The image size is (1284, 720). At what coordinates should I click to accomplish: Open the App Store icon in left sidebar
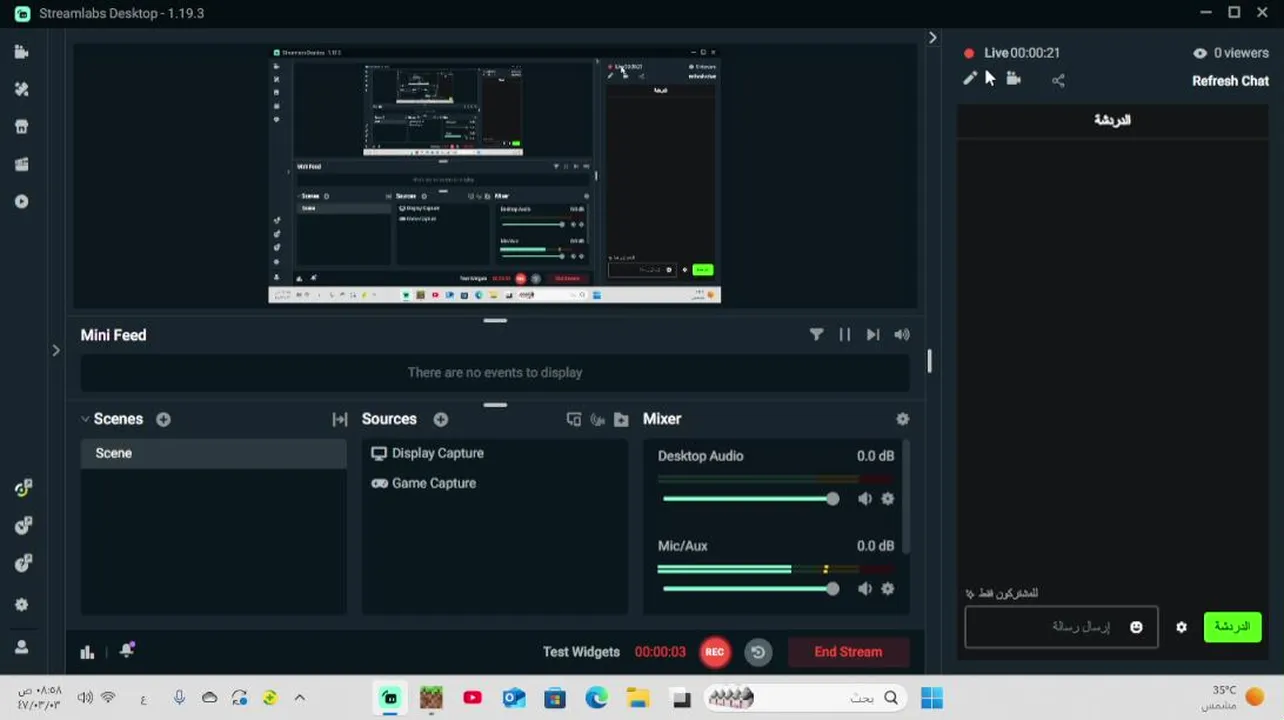tap(22, 127)
